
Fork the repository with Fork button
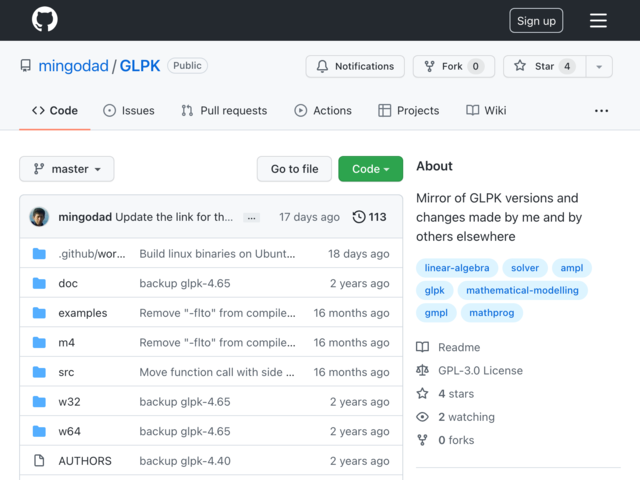[454, 67]
